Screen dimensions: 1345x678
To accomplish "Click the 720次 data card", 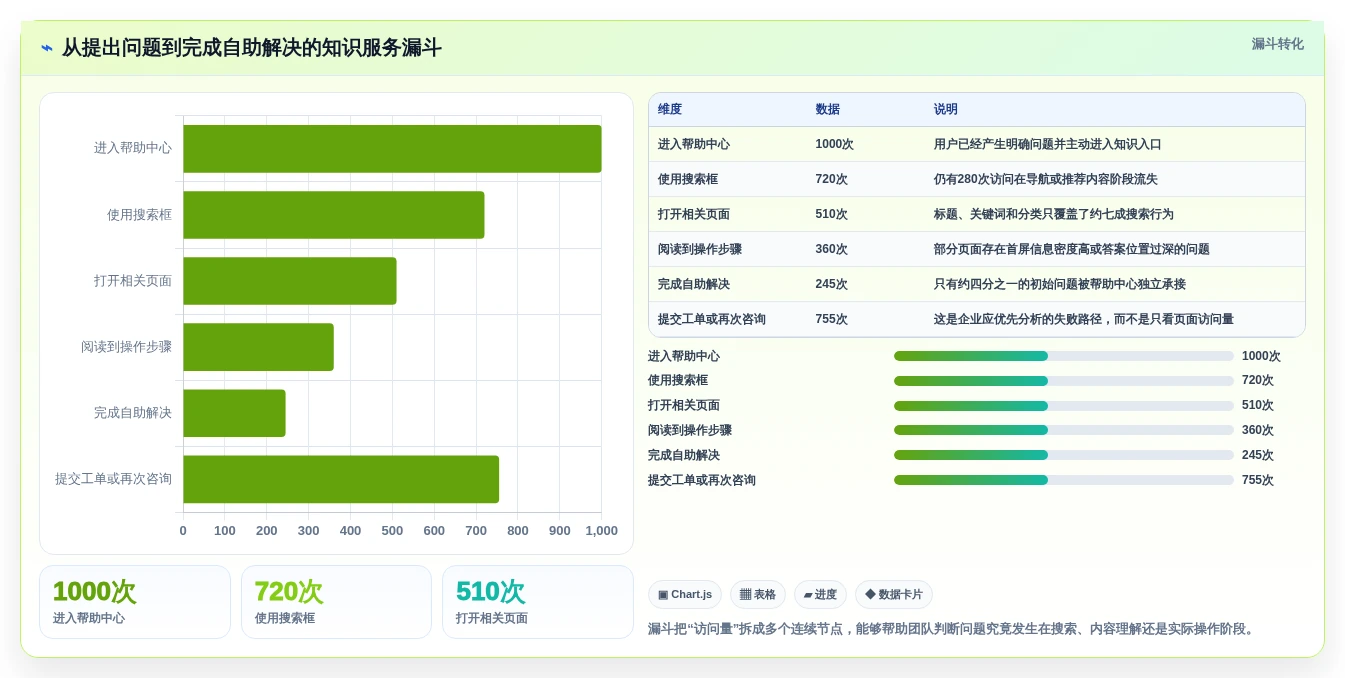I will click(x=336, y=602).
